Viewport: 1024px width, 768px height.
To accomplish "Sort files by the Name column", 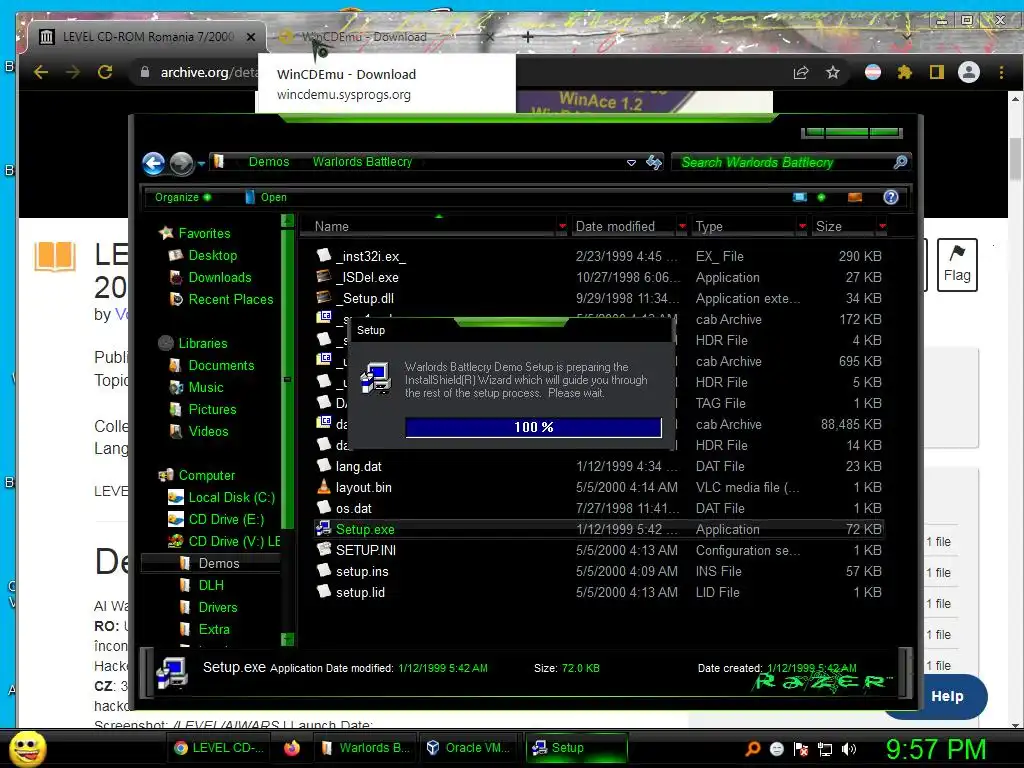I will [x=331, y=227].
